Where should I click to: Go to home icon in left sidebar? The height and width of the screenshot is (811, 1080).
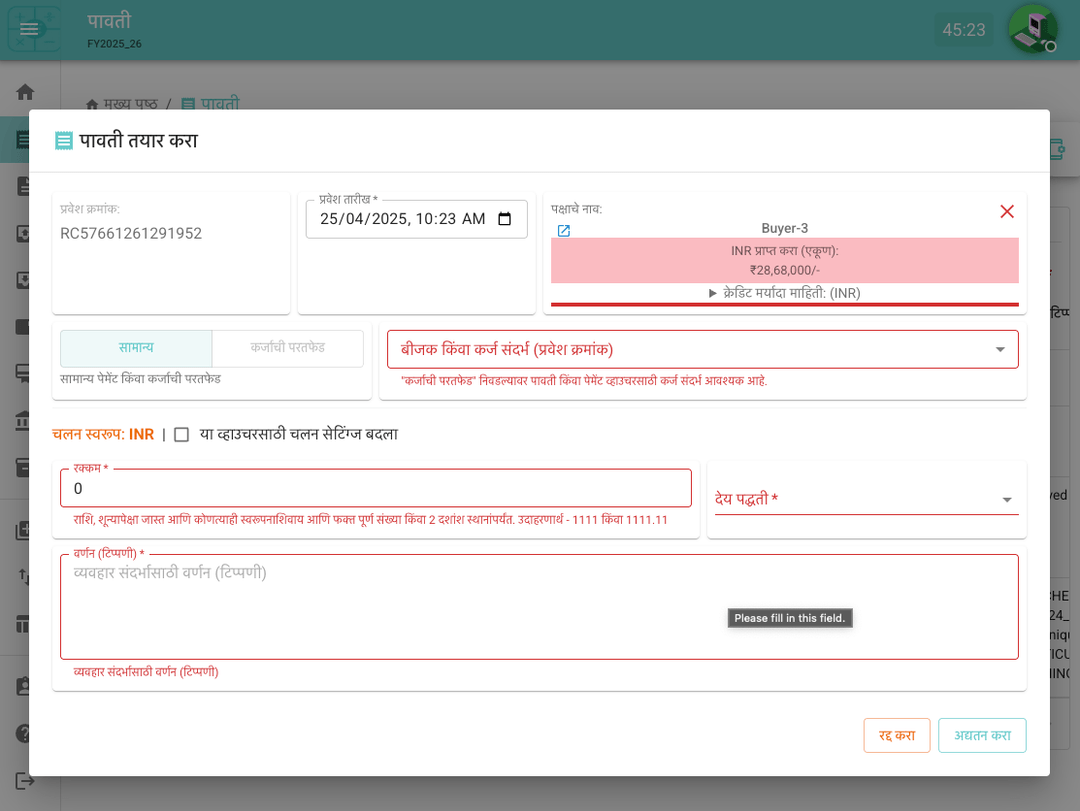point(25,92)
